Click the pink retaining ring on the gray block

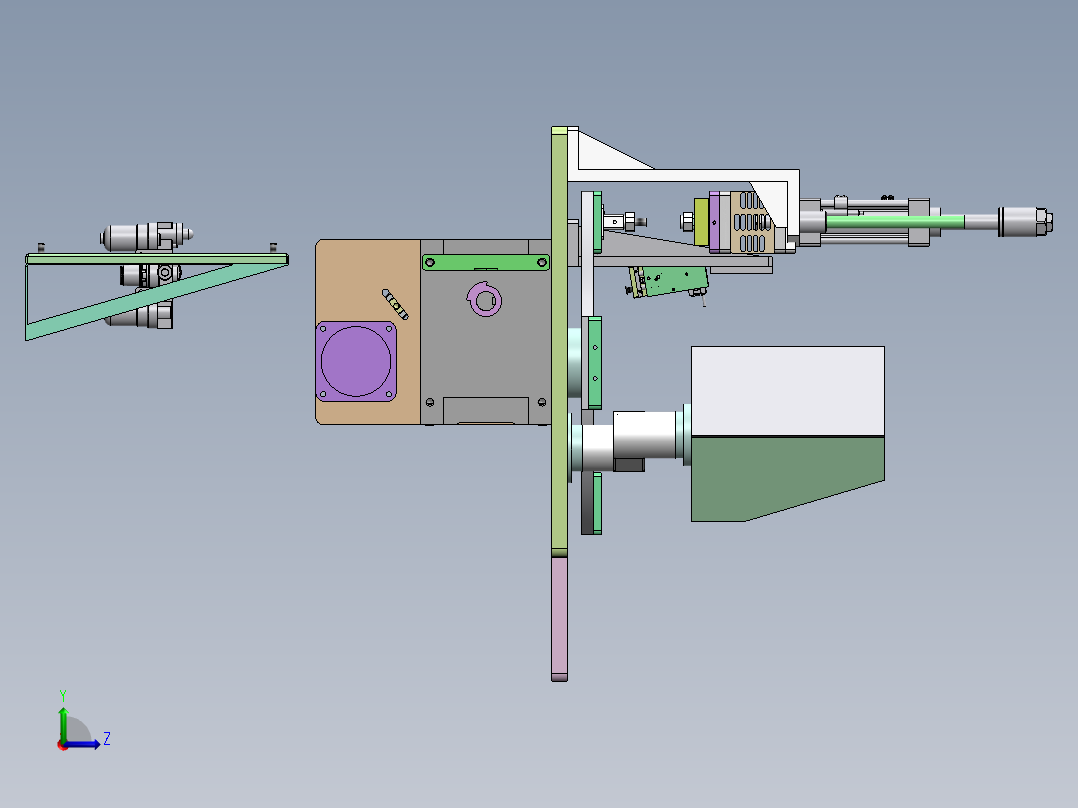485,300
